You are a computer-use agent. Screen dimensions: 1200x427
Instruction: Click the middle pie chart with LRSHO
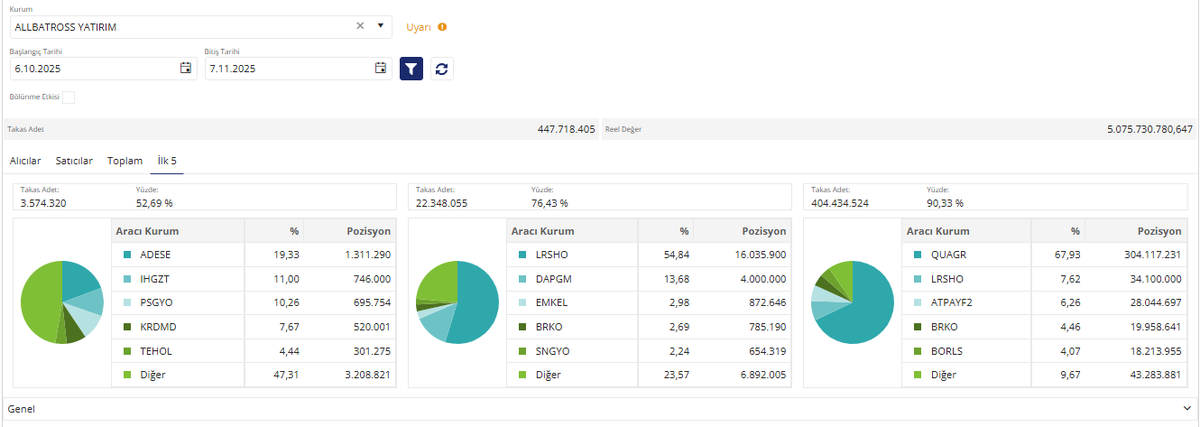point(457,302)
